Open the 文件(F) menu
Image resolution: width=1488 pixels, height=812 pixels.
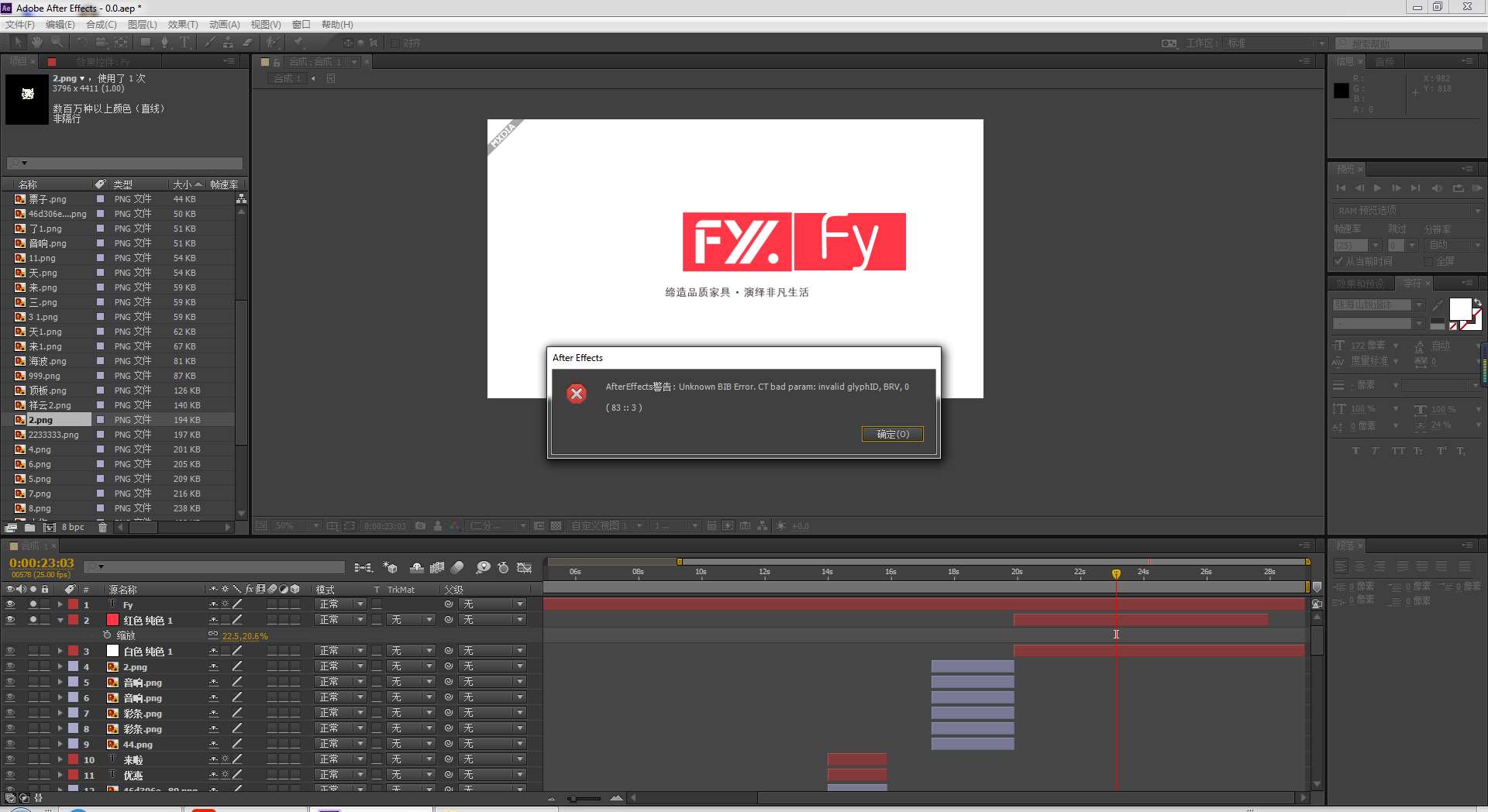(x=20, y=25)
